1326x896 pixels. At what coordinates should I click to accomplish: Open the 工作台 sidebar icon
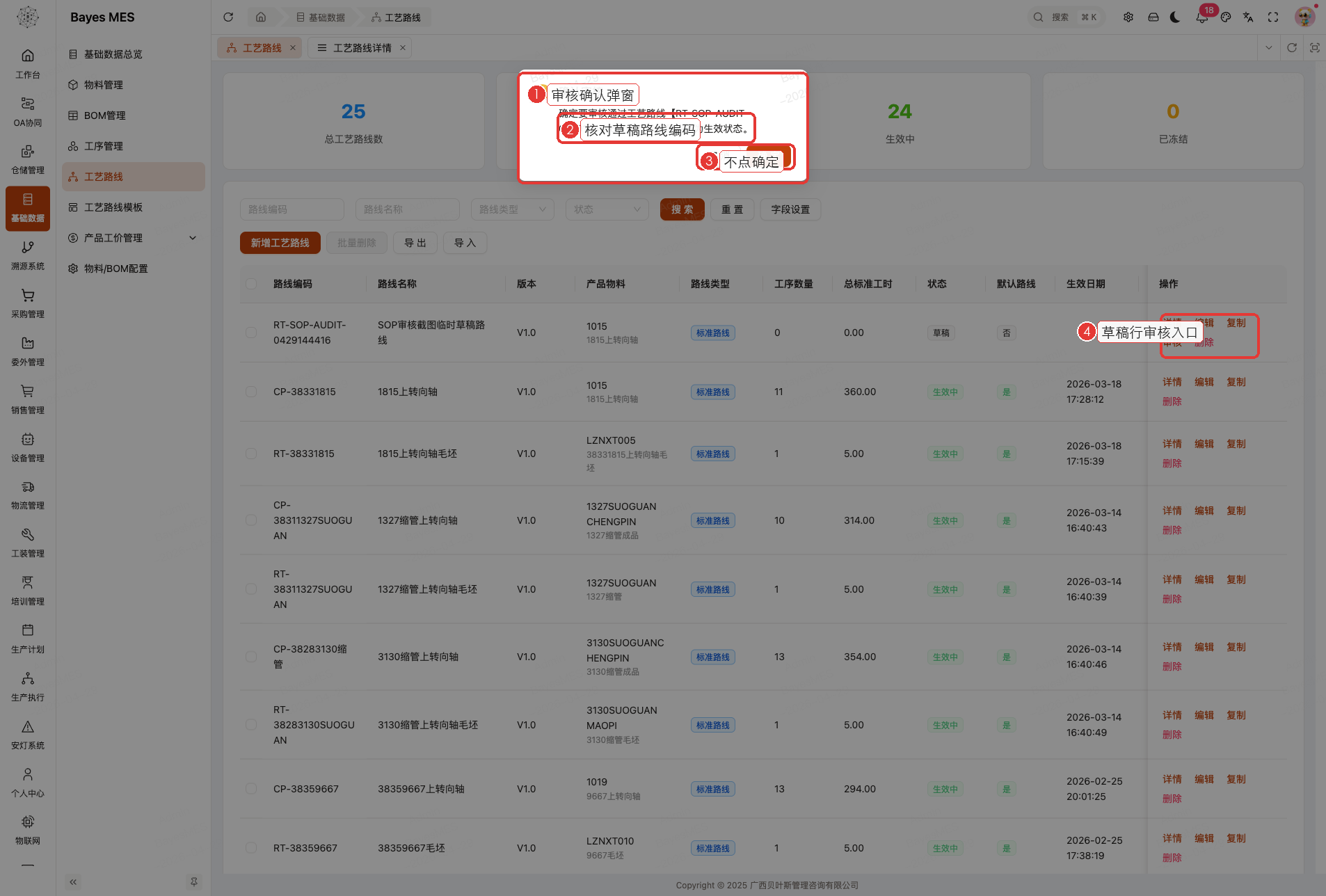(28, 64)
